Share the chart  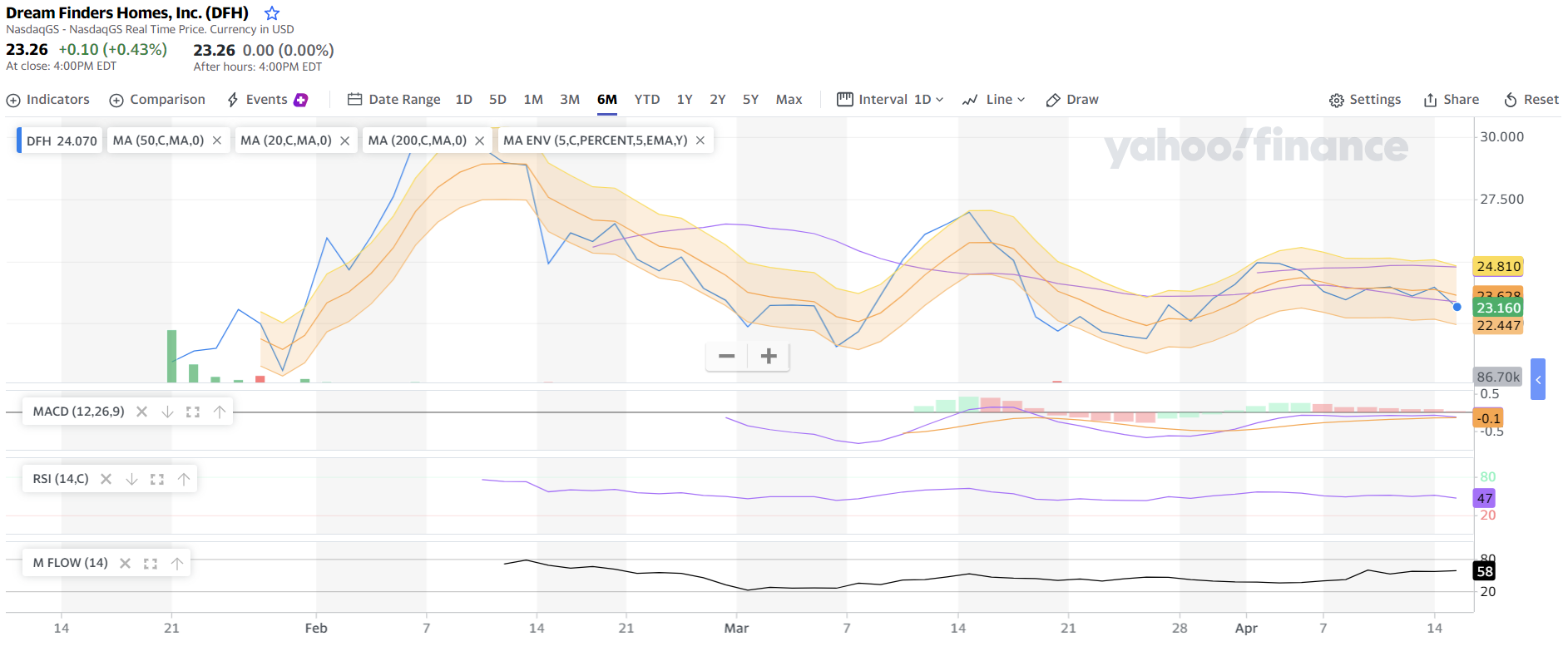[1452, 100]
